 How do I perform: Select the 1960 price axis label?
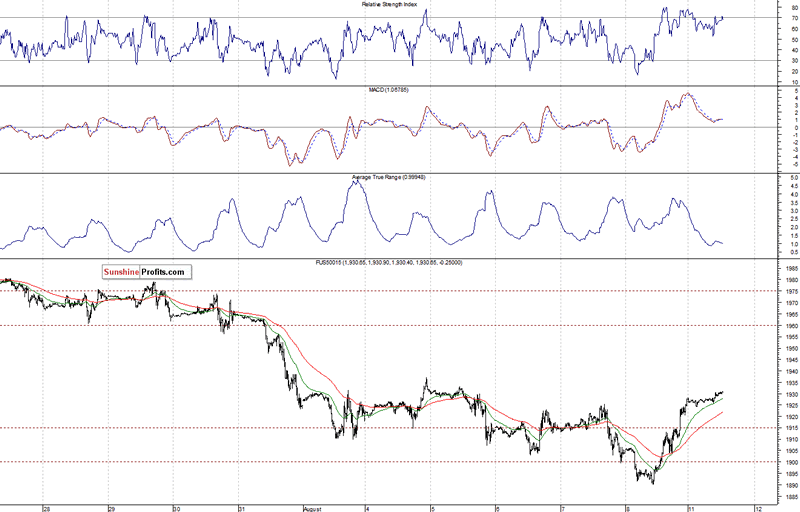point(788,326)
